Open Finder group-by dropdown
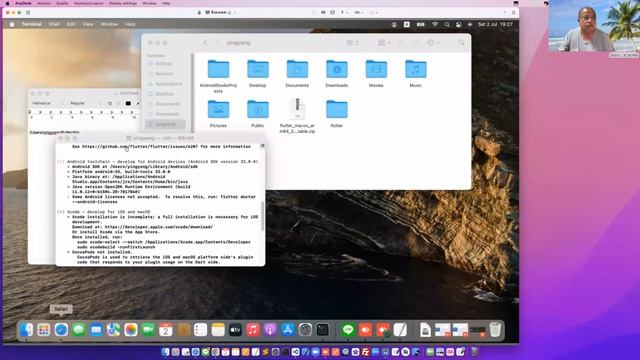Screen dimensions: 640x360 coord(384,42)
